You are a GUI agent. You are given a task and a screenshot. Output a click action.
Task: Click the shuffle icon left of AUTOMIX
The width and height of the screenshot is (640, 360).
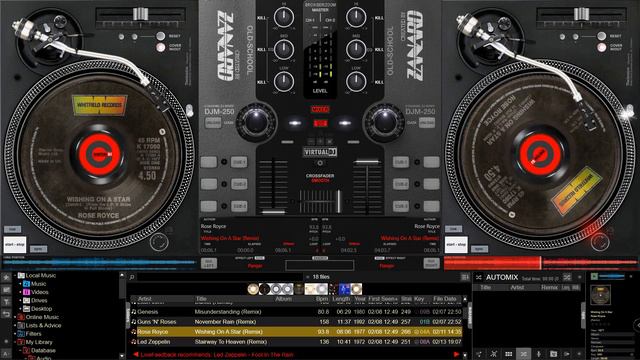point(479,277)
